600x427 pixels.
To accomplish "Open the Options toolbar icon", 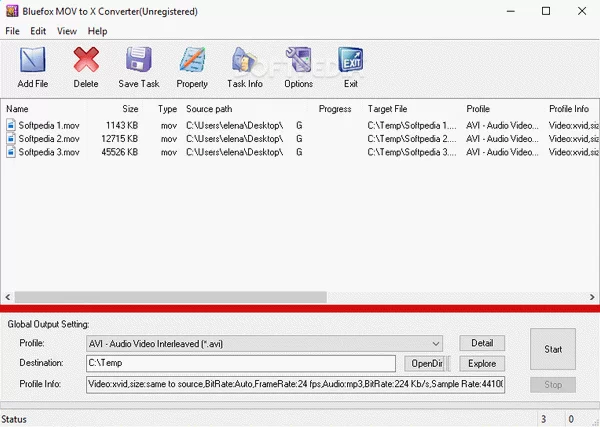I will click(x=298, y=62).
